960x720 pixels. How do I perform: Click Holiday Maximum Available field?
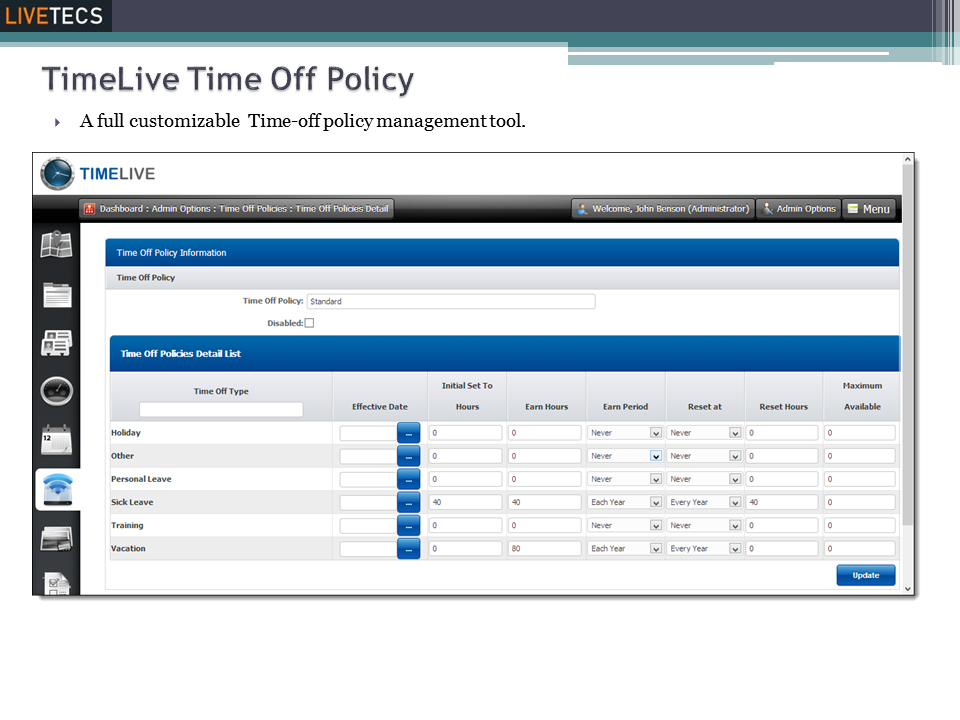click(x=860, y=433)
